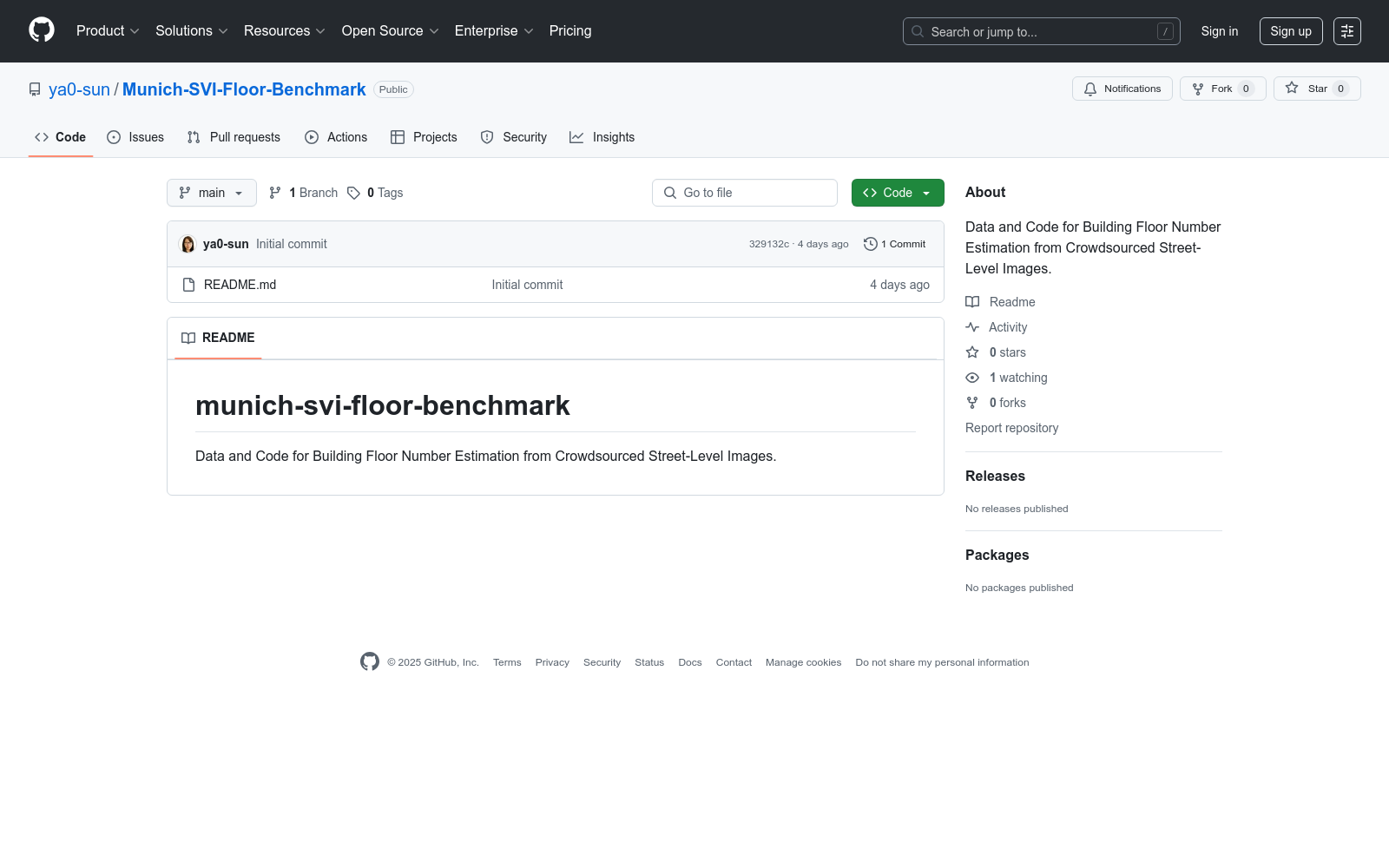
Task: Click the GitHub logo in header
Action: click(42, 30)
